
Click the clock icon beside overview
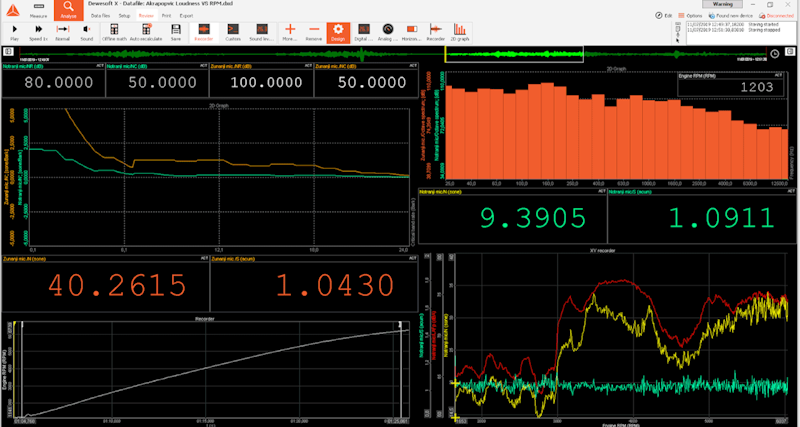(774, 53)
